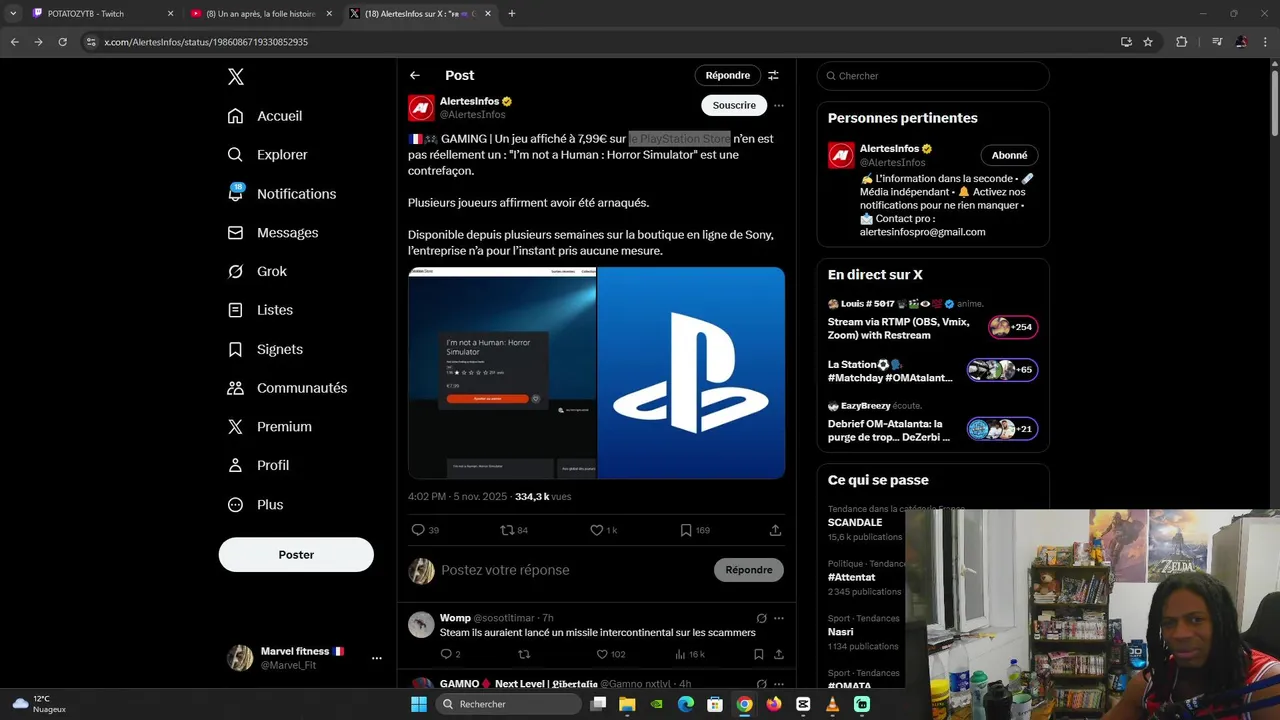Open EazyBreezy Debrief OM-Atalanta space
This screenshot has width=1280, height=720.
(x=933, y=423)
